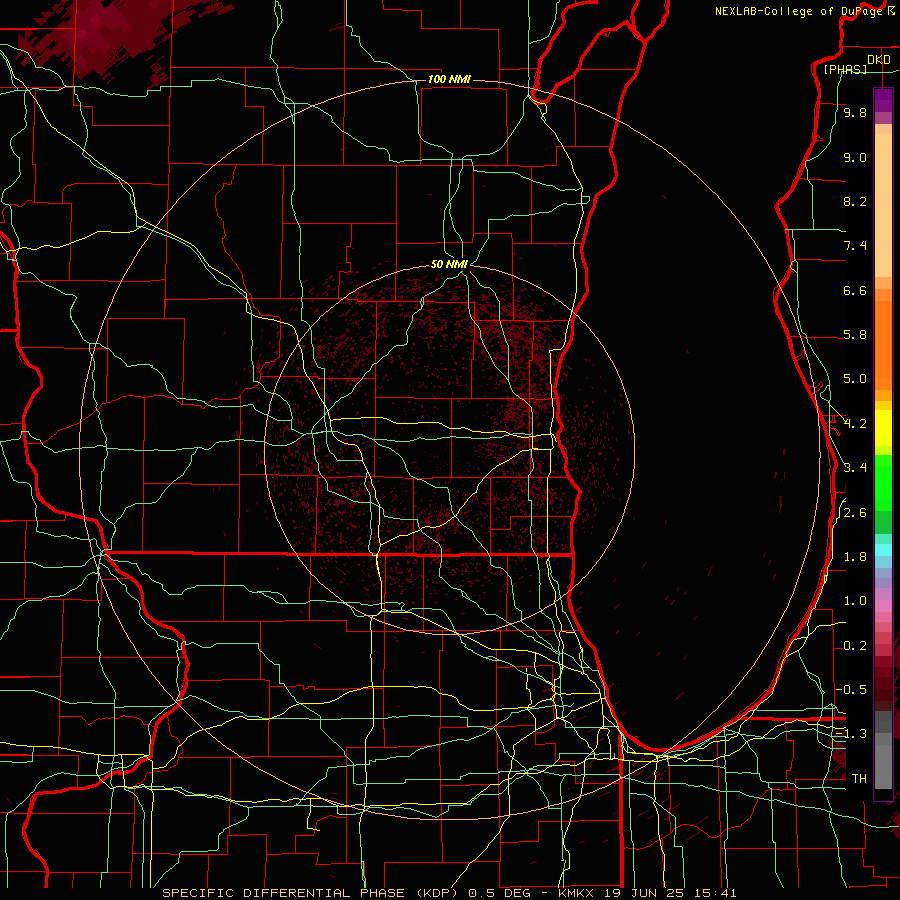Image resolution: width=900 pixels, height=900 pixels.
Task: Select the 8.2 value on color scale
Action: [x=855, y=201]
